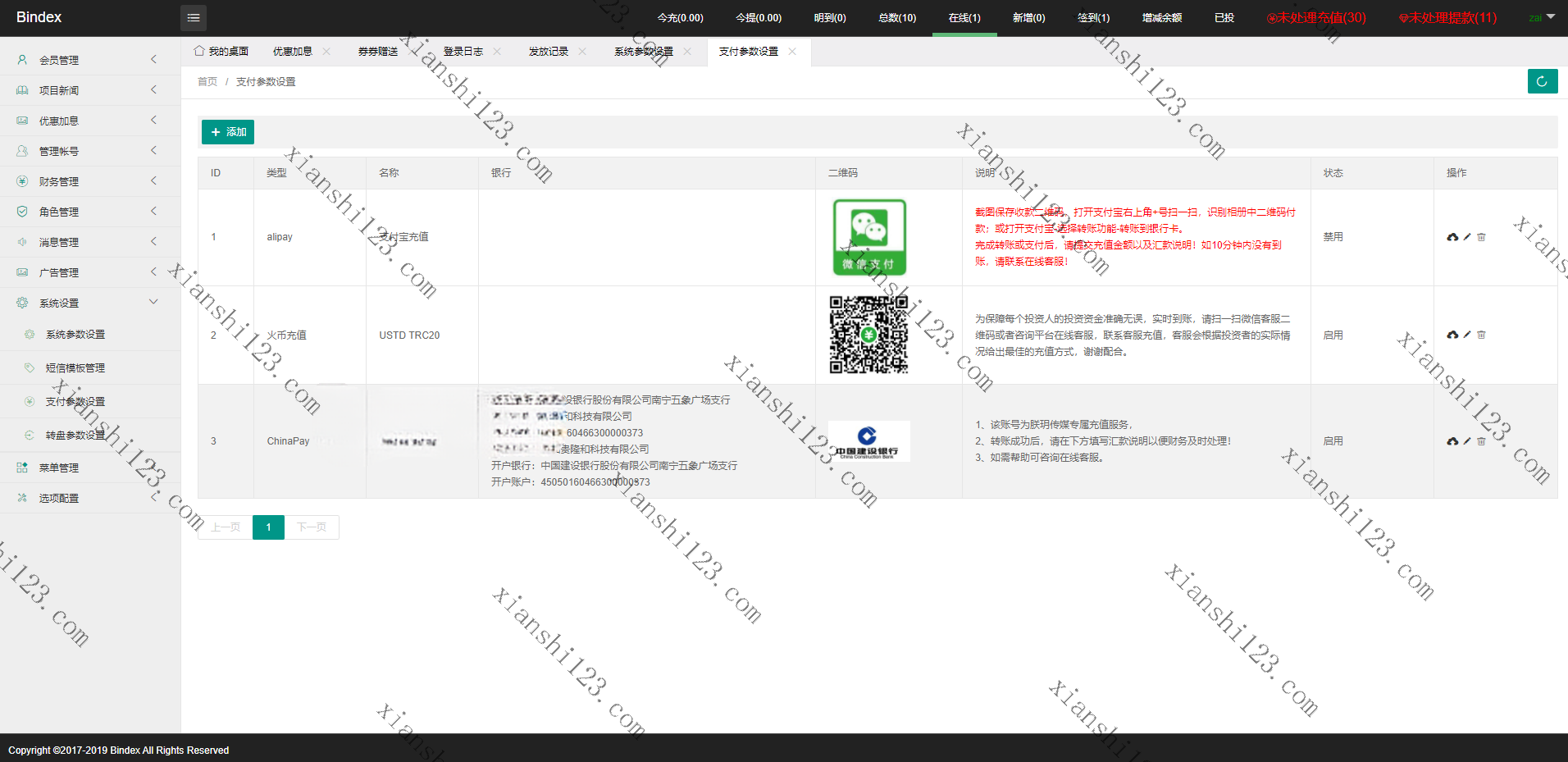Expand the 项目新闻 menu

point(90,90)
